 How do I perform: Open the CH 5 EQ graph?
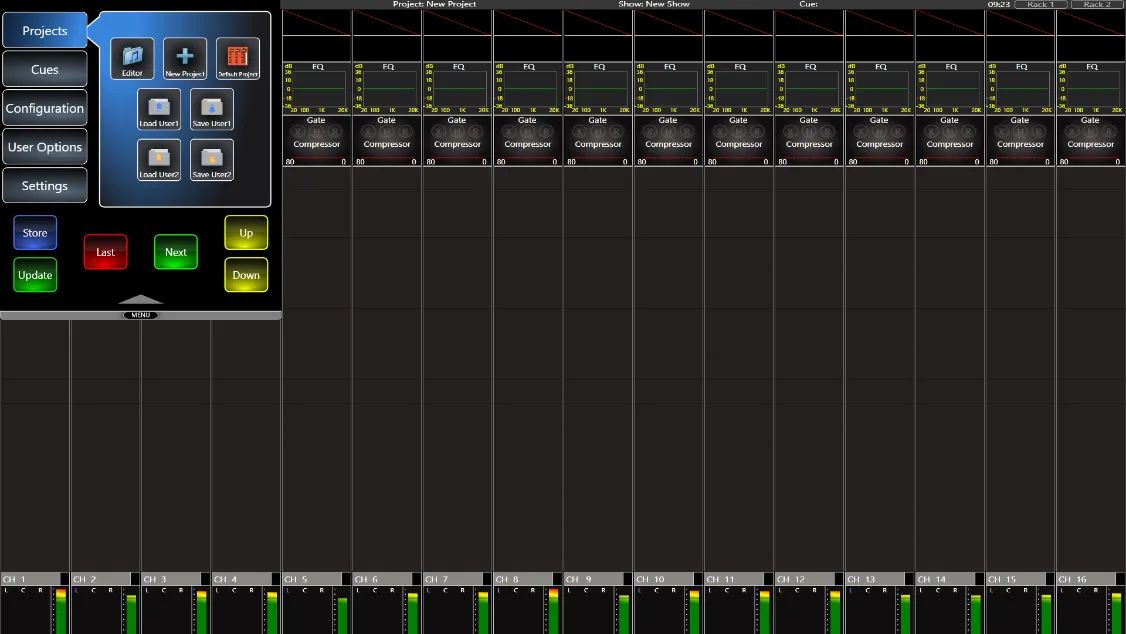317,88
